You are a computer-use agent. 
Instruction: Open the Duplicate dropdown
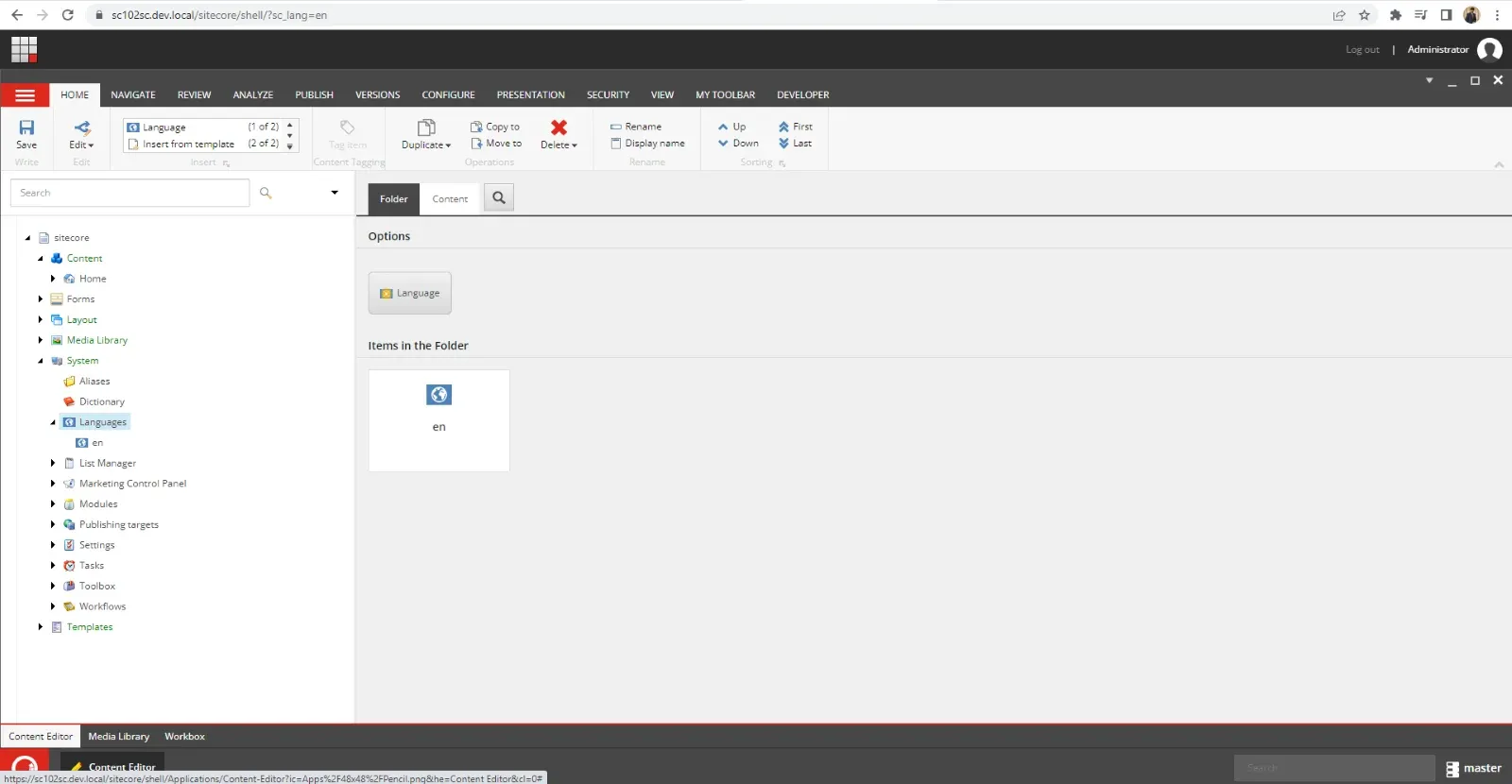tap(426, 134)
